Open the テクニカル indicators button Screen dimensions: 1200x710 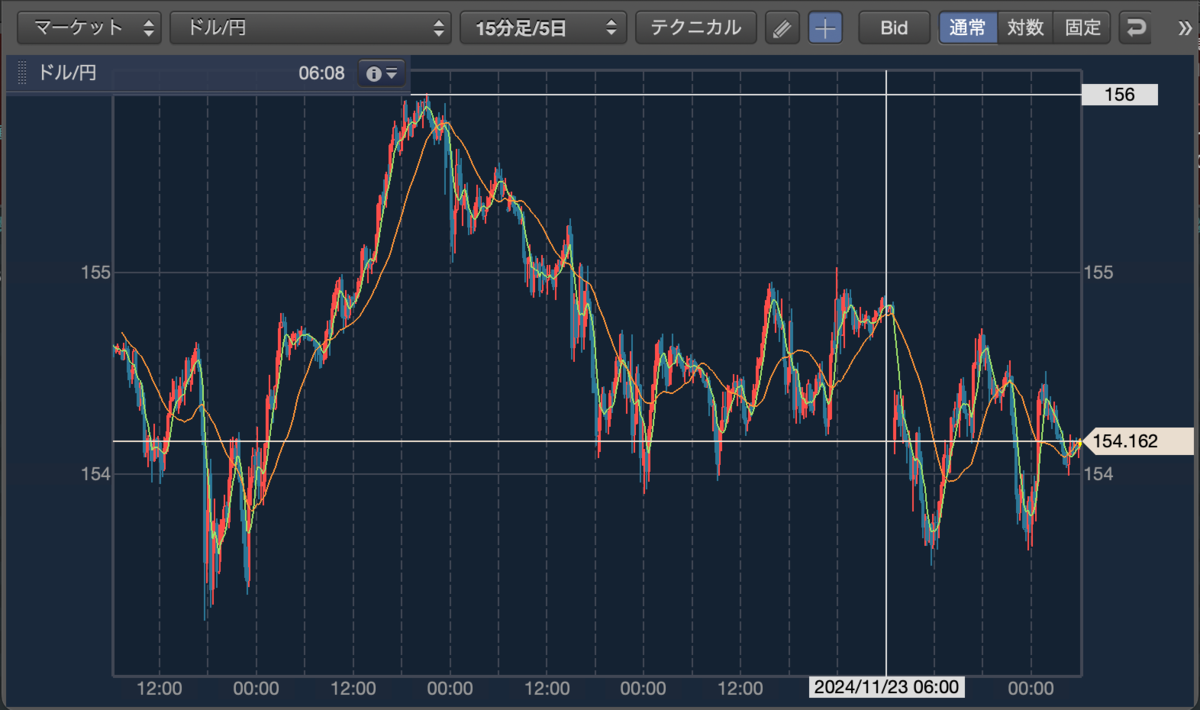click(696, 28)
